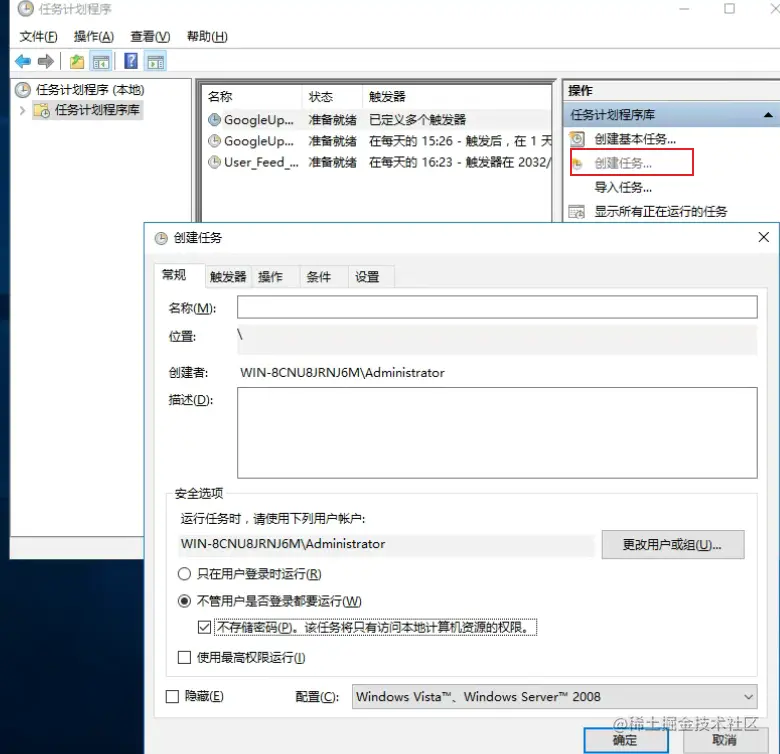Click the 状态 column header
This screenshot has width=780, height=754.
pos(320,96)
